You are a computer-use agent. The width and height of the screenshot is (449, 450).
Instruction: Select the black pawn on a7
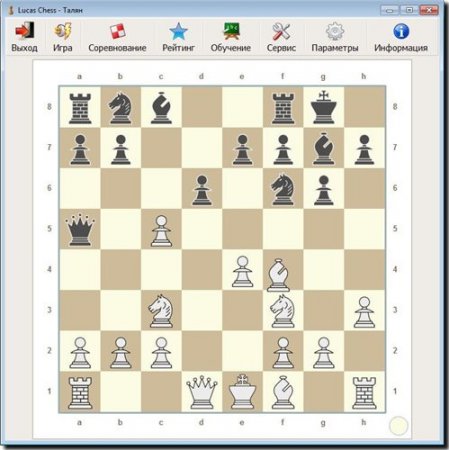click(80, 150)
